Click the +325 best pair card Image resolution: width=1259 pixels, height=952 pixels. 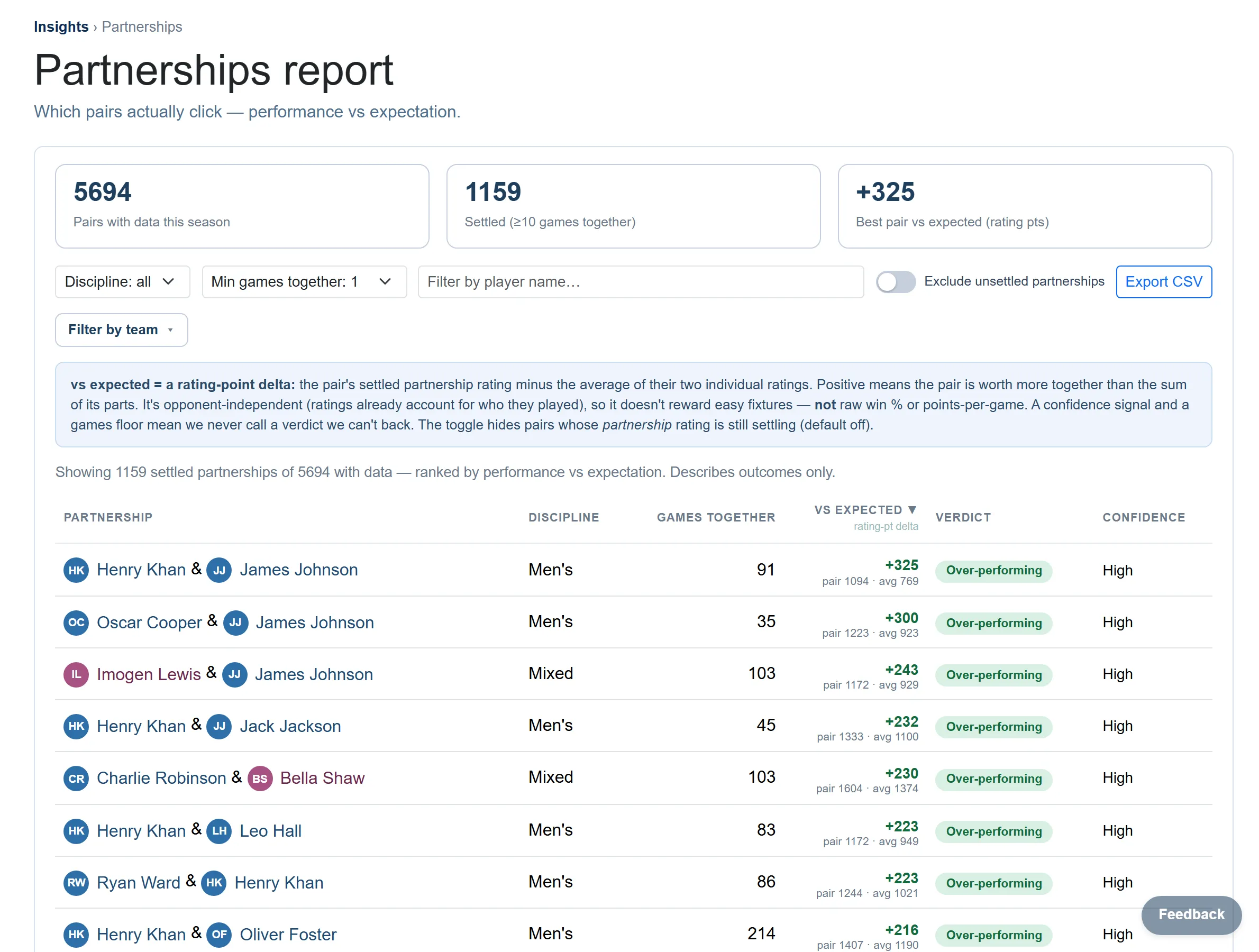coord(1025,207)
